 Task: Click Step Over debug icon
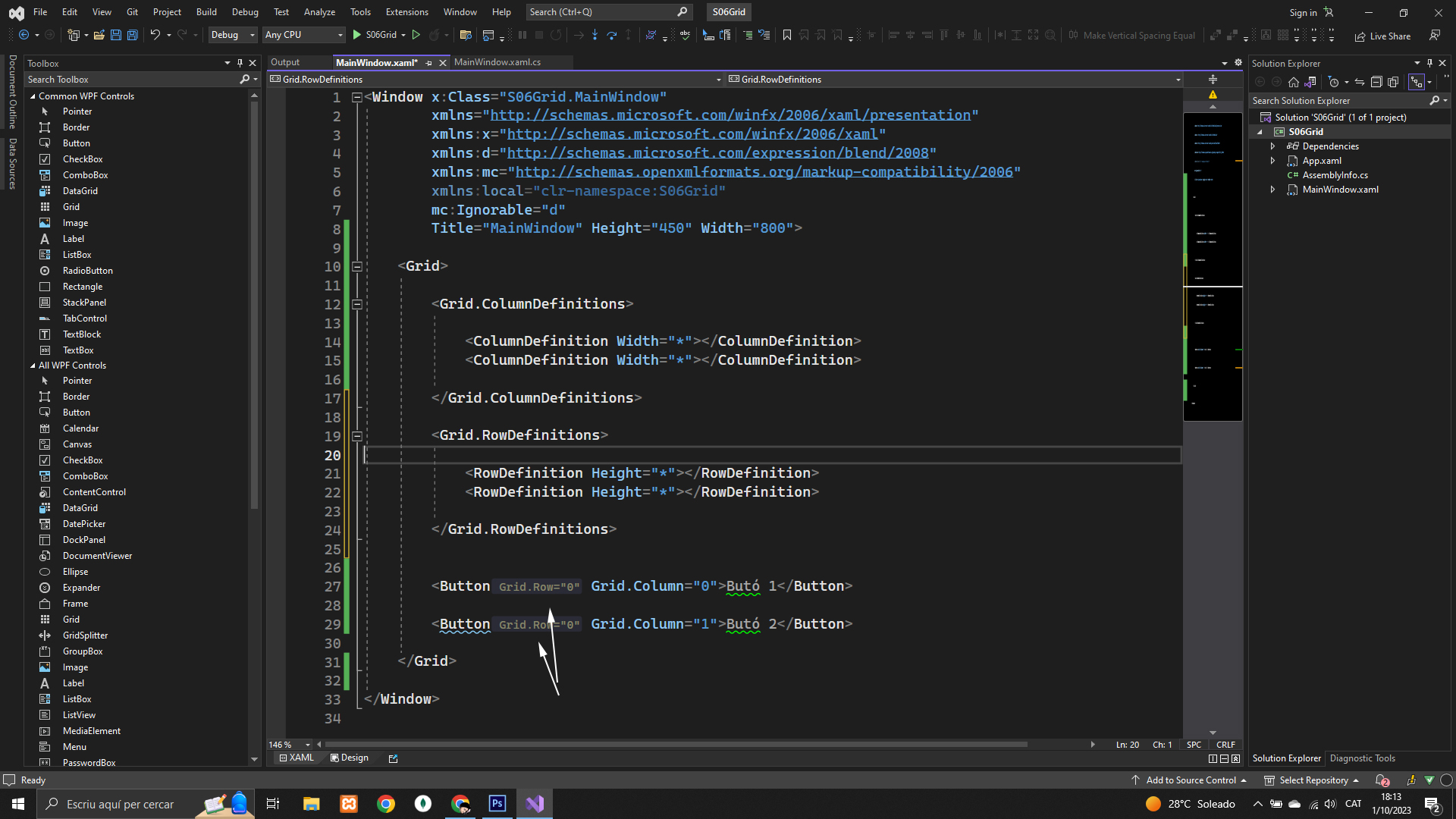[x=611, y=35]
